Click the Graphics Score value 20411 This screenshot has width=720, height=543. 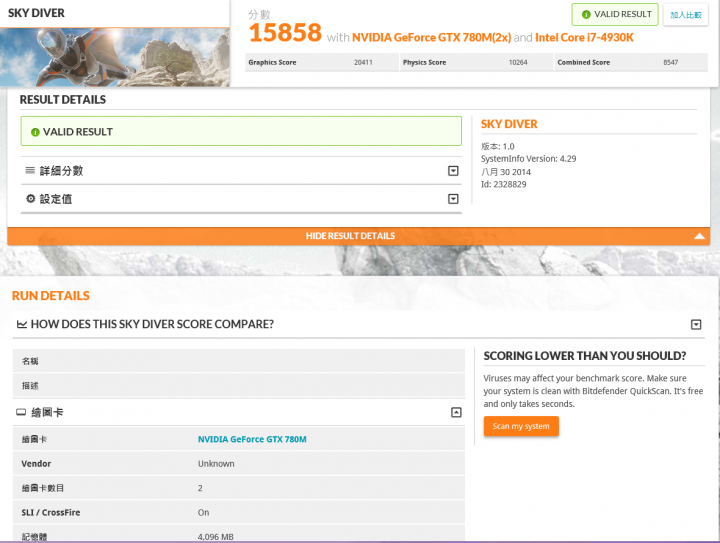tap(363, 62)
